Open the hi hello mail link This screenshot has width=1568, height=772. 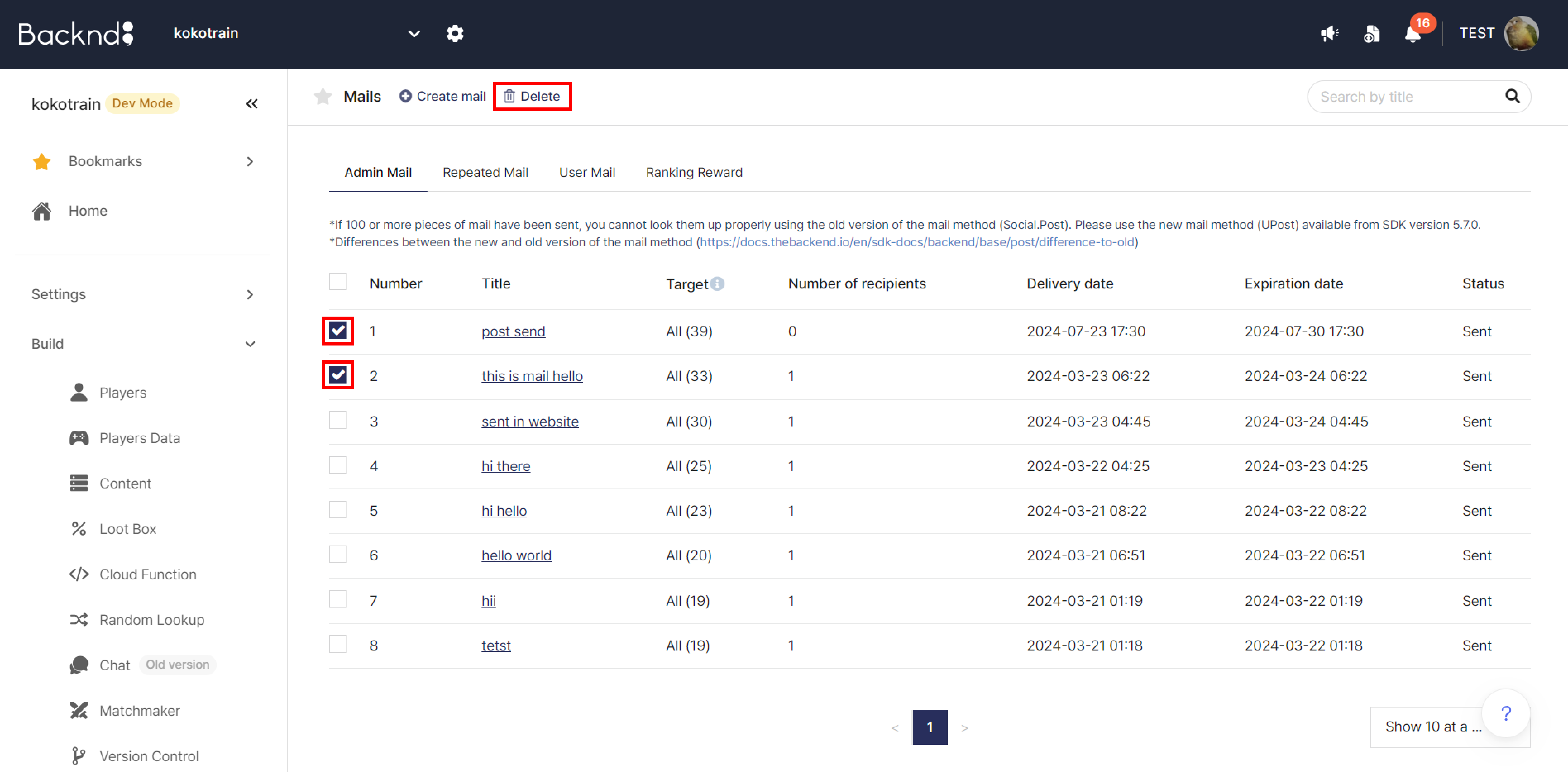[x=504, y=511]
